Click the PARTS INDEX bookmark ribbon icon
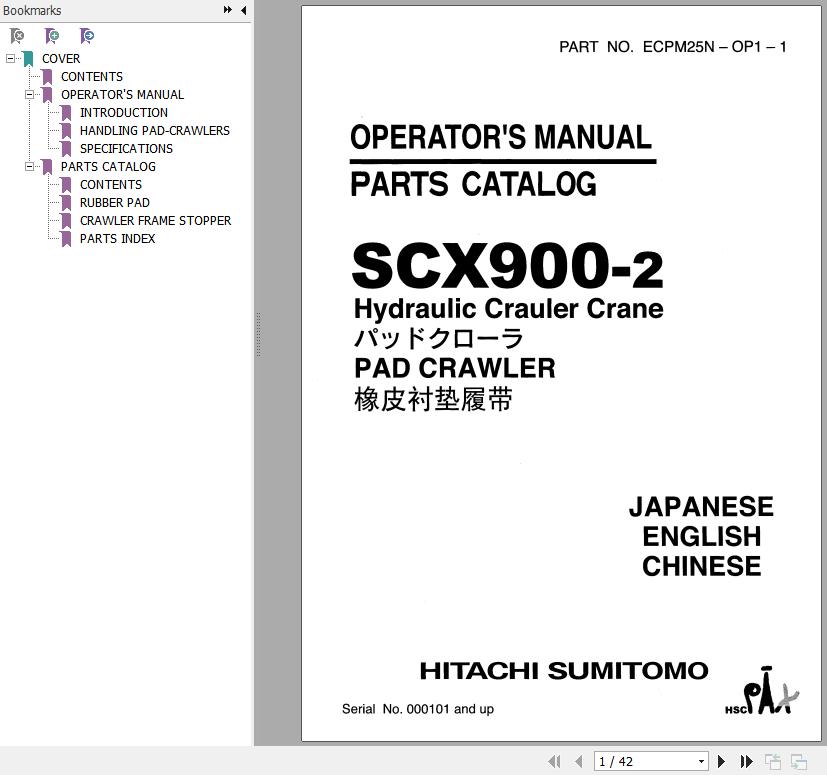The height and width of the screenshot is (775, 827). [66, 239]
